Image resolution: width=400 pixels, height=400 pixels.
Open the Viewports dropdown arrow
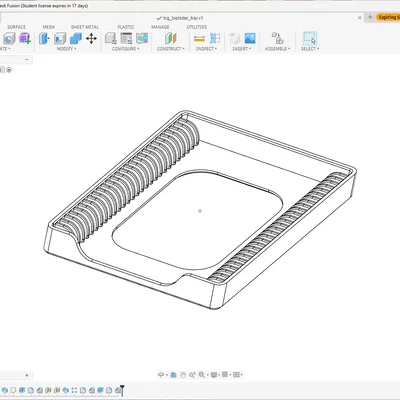(241, 375)
